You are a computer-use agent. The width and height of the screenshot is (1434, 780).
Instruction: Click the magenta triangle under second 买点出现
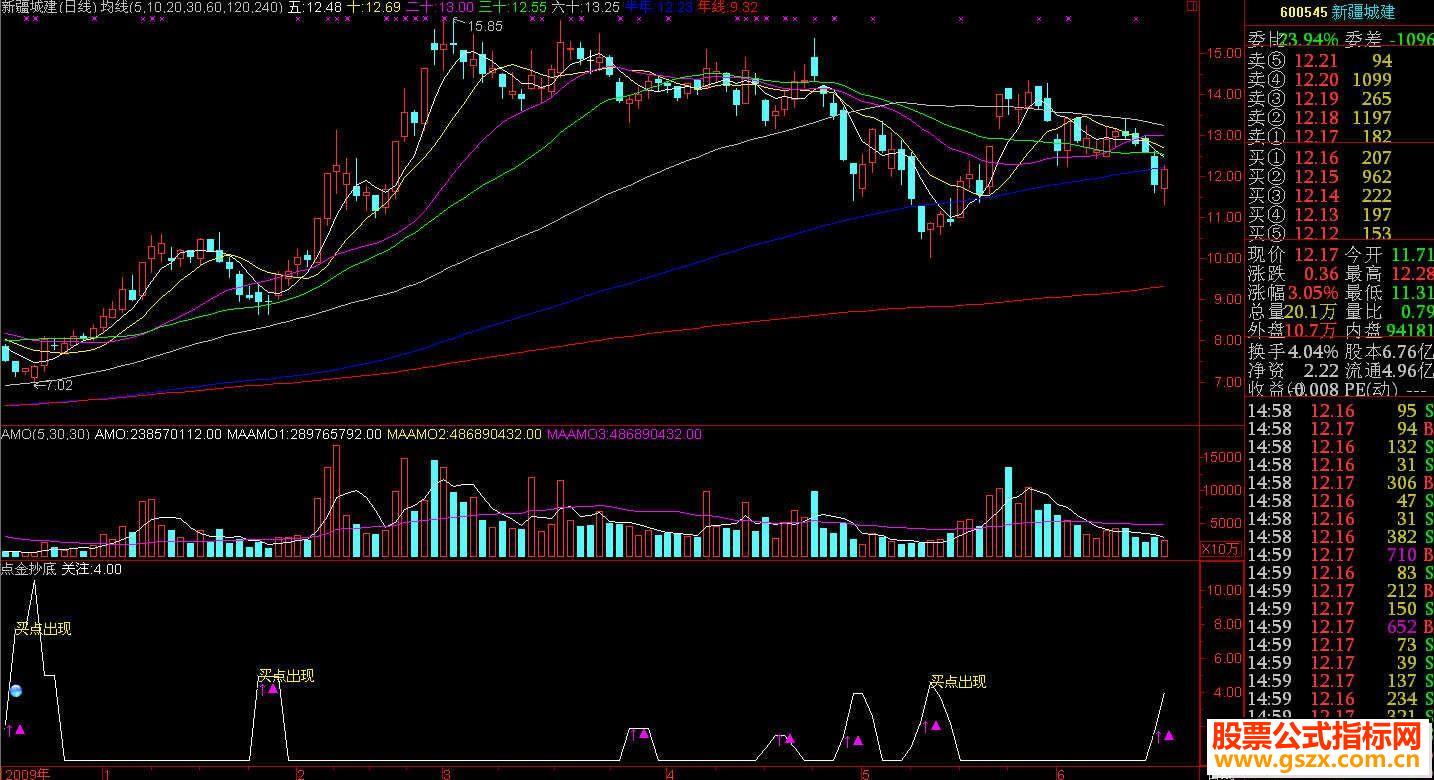pos(272,688)
